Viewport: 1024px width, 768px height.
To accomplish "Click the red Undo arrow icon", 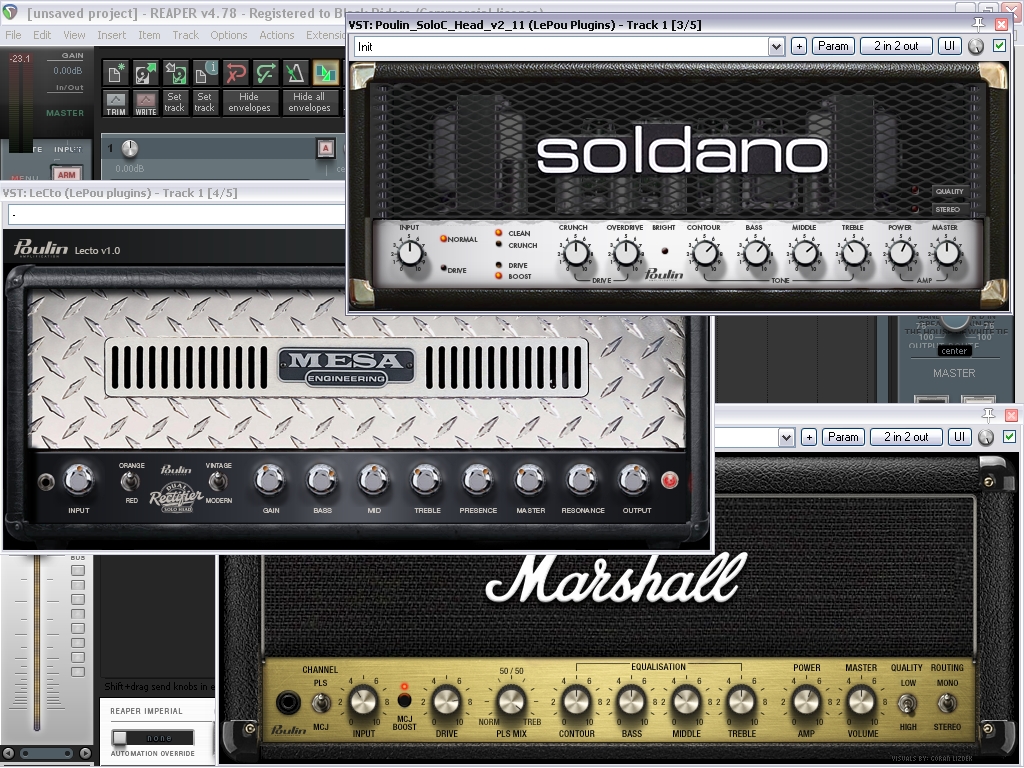I will [x=235, y=73].
